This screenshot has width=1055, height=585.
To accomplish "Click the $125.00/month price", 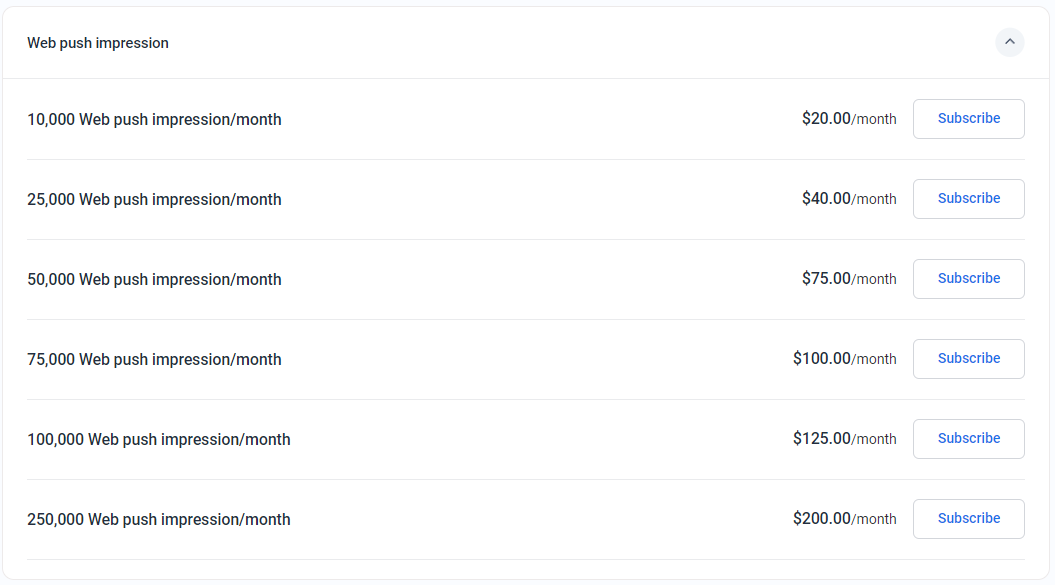I will [844, 439].
